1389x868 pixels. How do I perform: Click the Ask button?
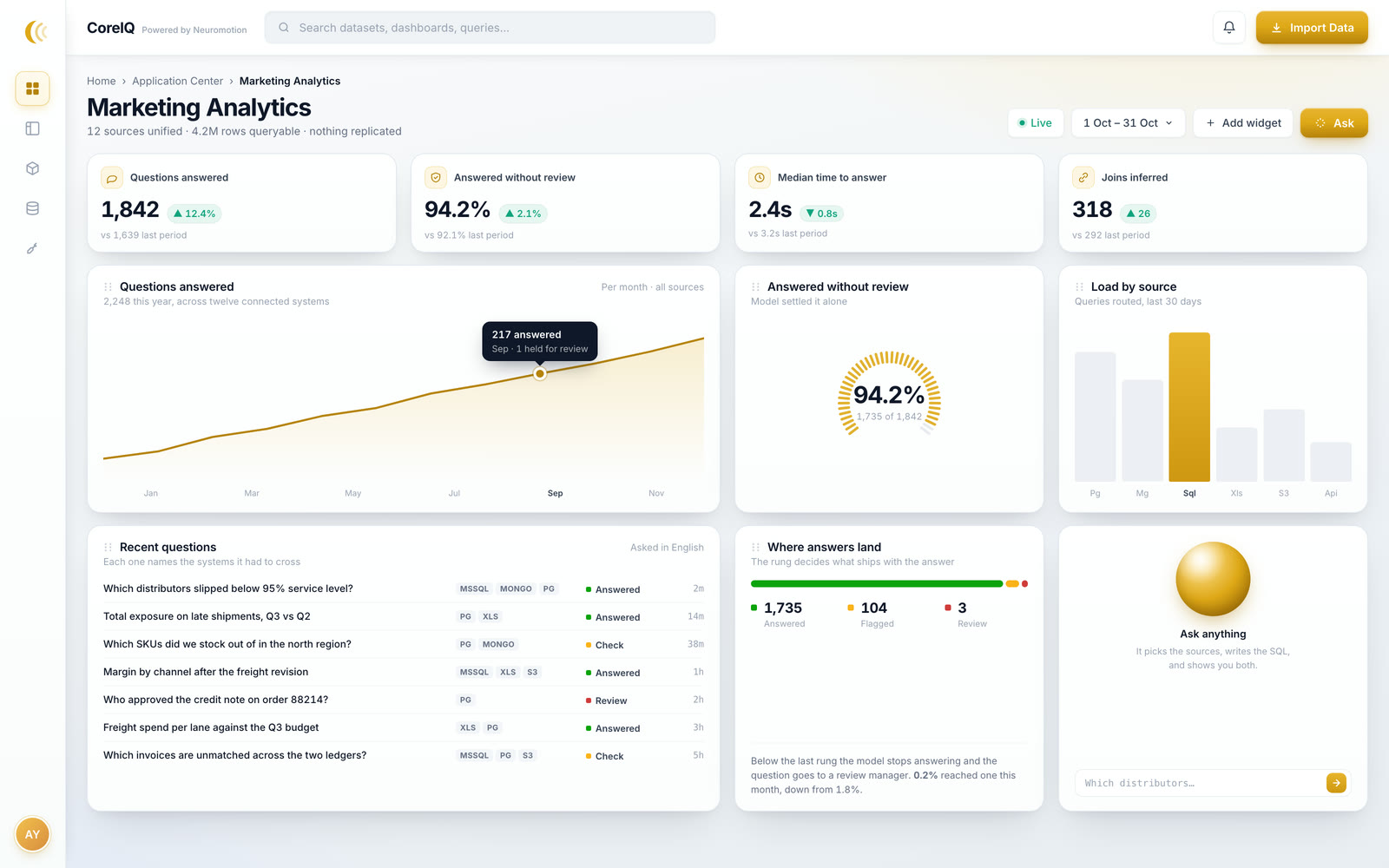(x=1334, y=123)
